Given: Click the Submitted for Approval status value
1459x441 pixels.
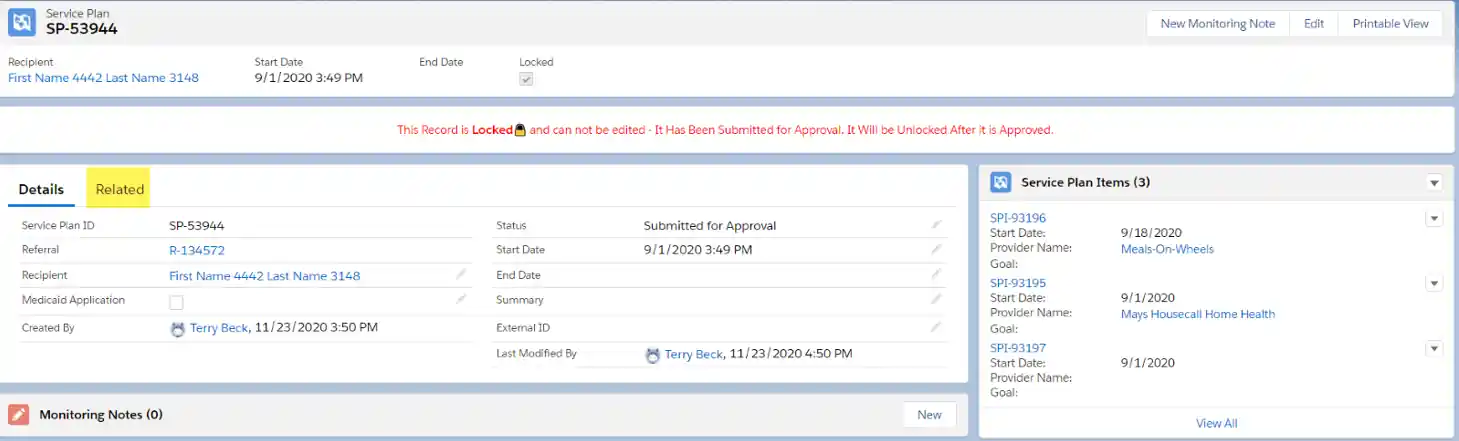Looking at the screenshot, I should point(710,226).
